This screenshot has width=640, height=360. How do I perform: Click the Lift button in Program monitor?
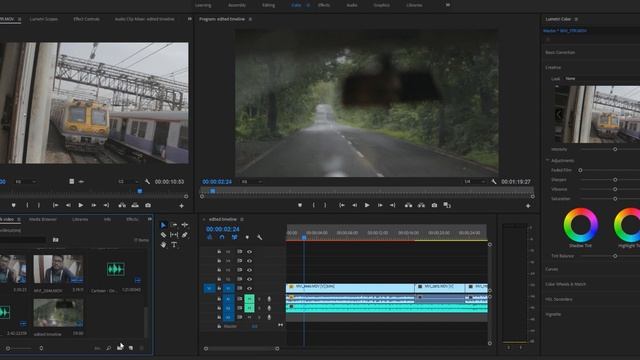click(x=408, y=205)
